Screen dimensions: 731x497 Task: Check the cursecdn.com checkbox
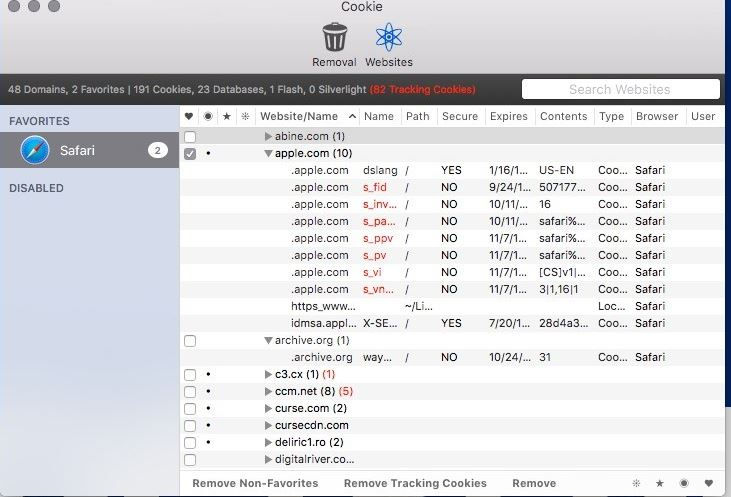point(190,426)
